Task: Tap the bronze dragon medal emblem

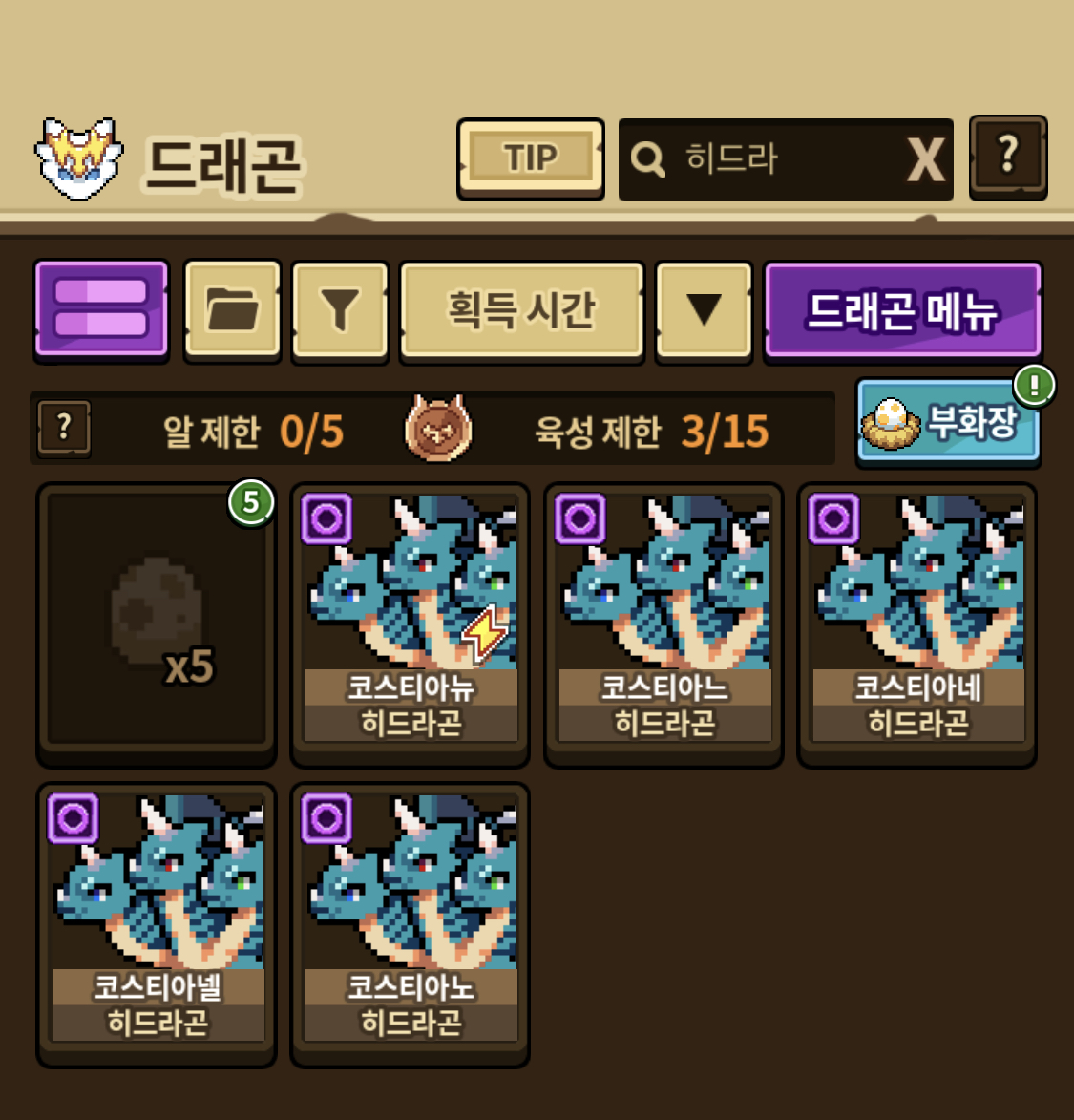Action: click(x=438, y=429)
